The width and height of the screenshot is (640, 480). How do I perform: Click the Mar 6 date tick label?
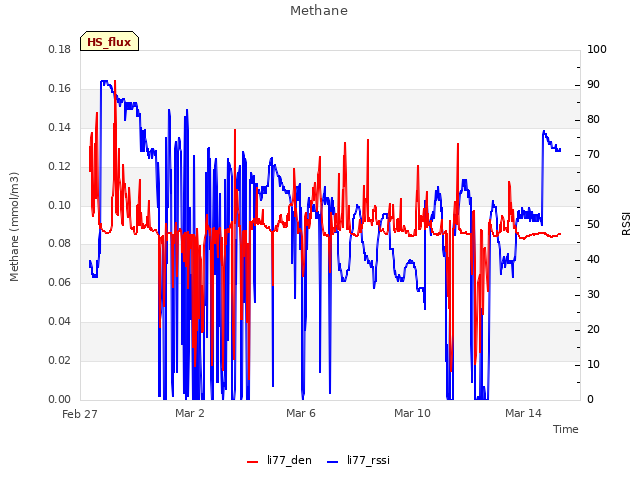[301, 413]
